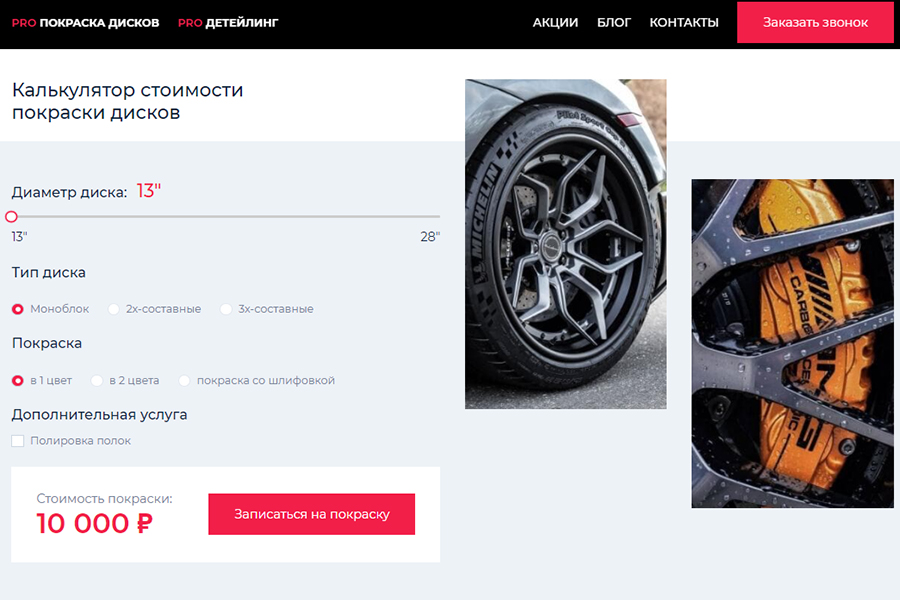Click the 28" maximum diameter label
Viewport: 900px width, 600px height.
(430, 237)
